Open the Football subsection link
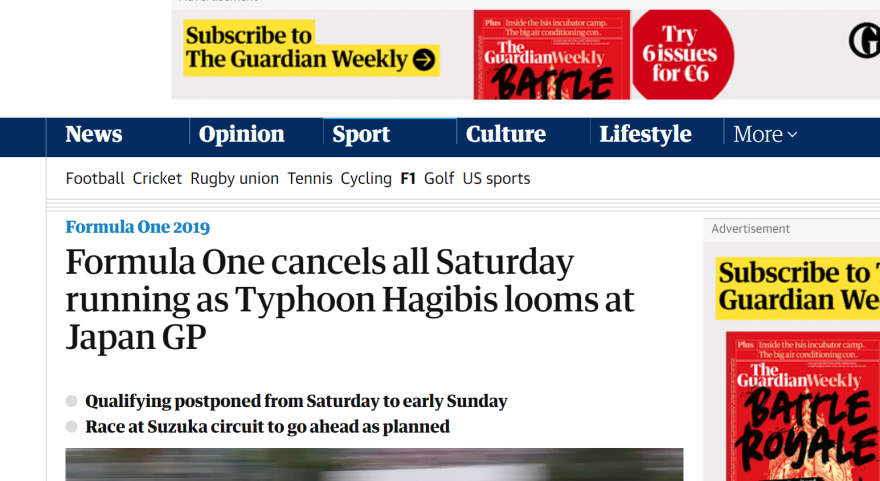This screenshot has height=481, width=880. [x=95, y=178]
